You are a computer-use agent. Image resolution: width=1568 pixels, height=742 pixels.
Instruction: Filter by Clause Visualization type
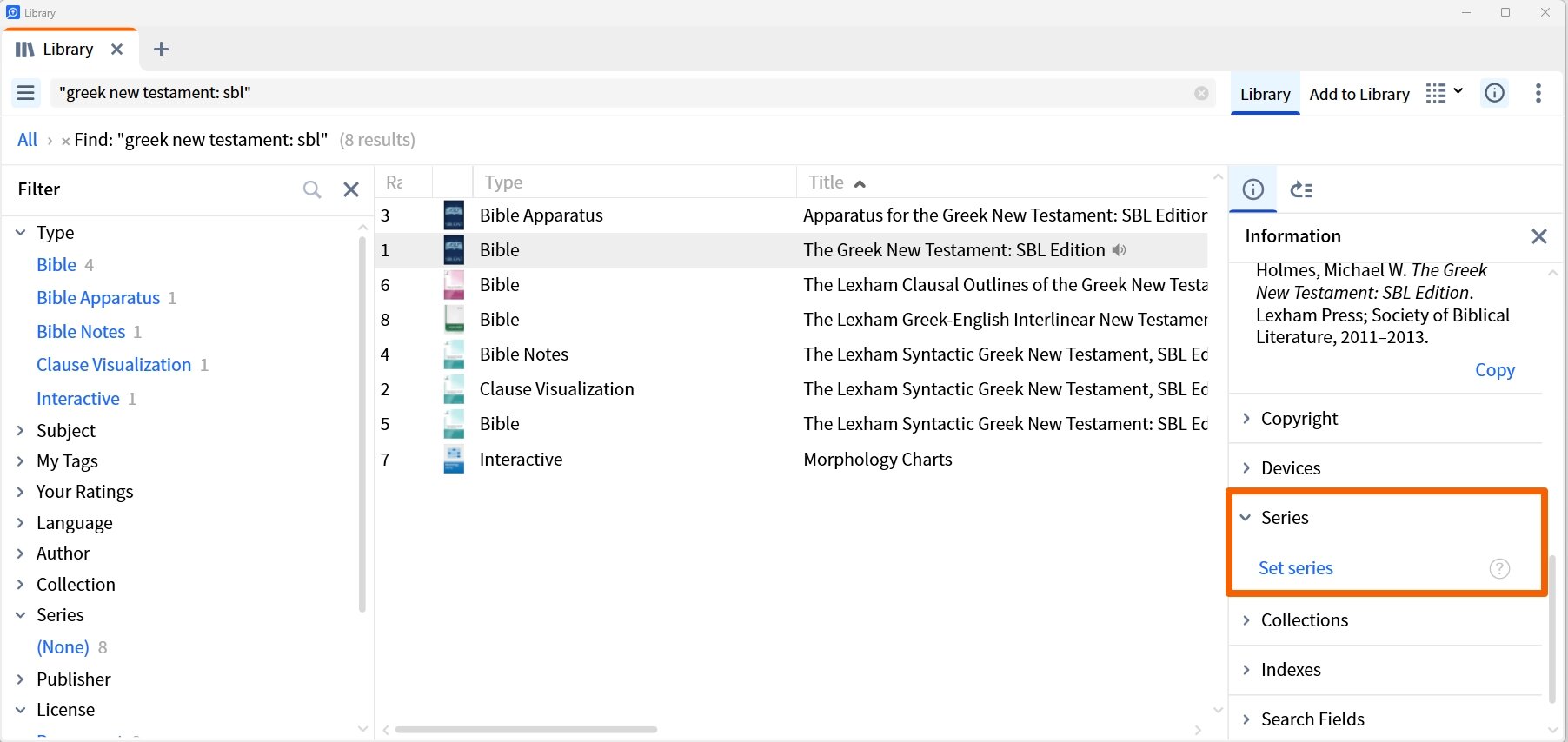[114, 365]
